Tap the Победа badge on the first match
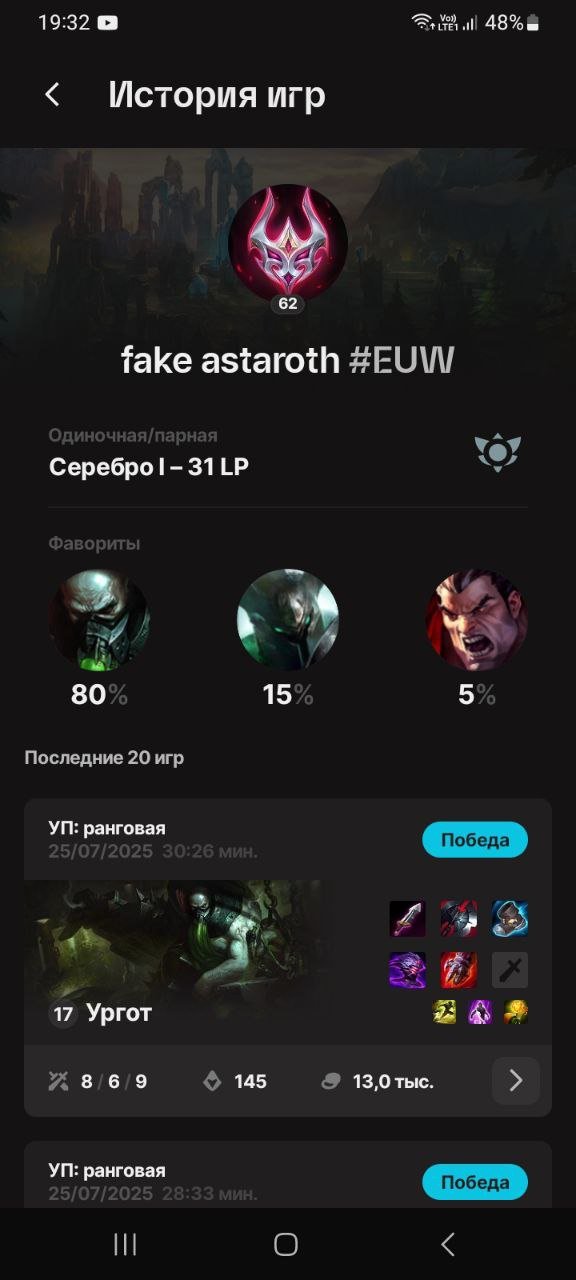The image size is (576, 1280). point(475,840)
